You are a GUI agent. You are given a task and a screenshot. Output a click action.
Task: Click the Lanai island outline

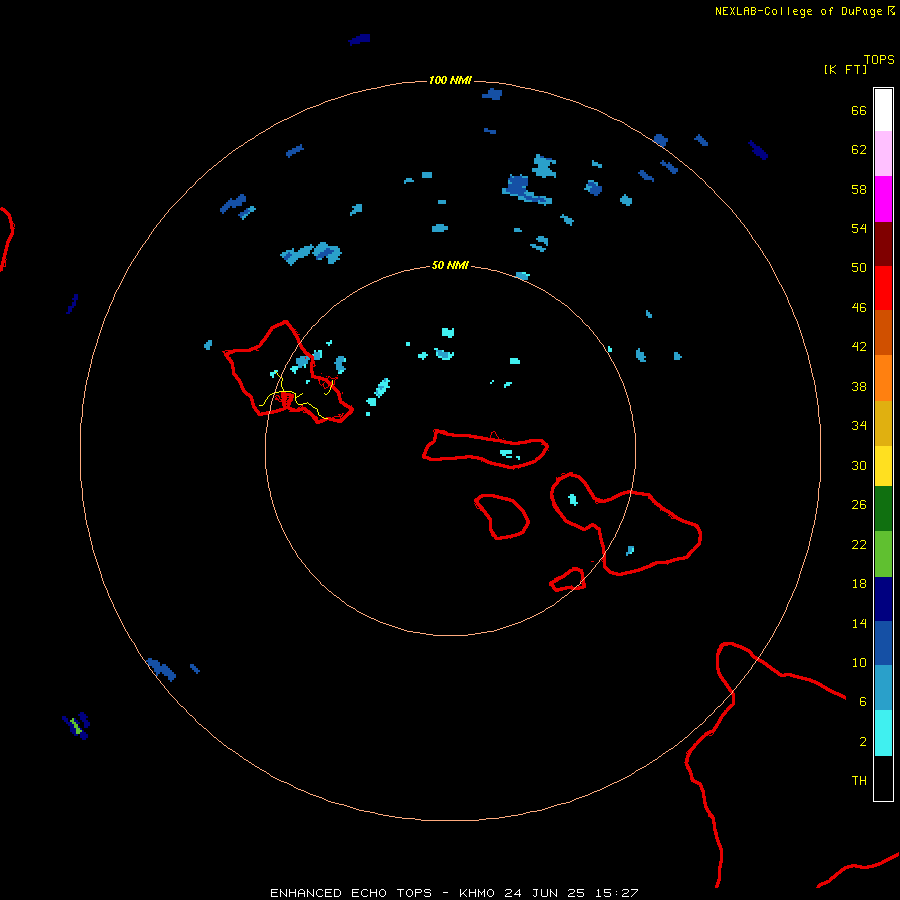coord(502,517)
